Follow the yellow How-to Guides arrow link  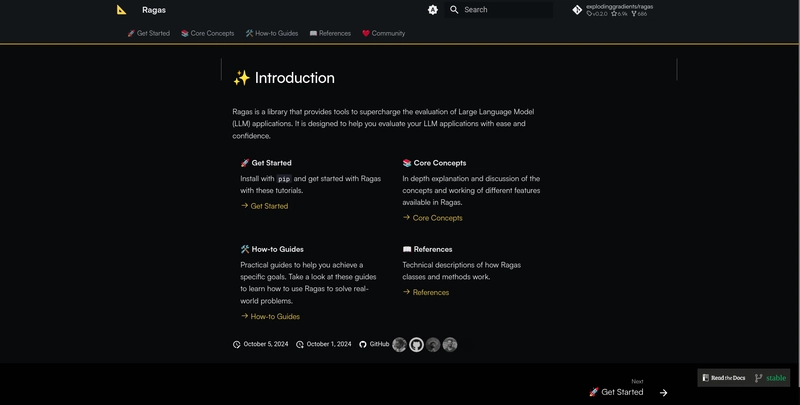coord(270,317)
